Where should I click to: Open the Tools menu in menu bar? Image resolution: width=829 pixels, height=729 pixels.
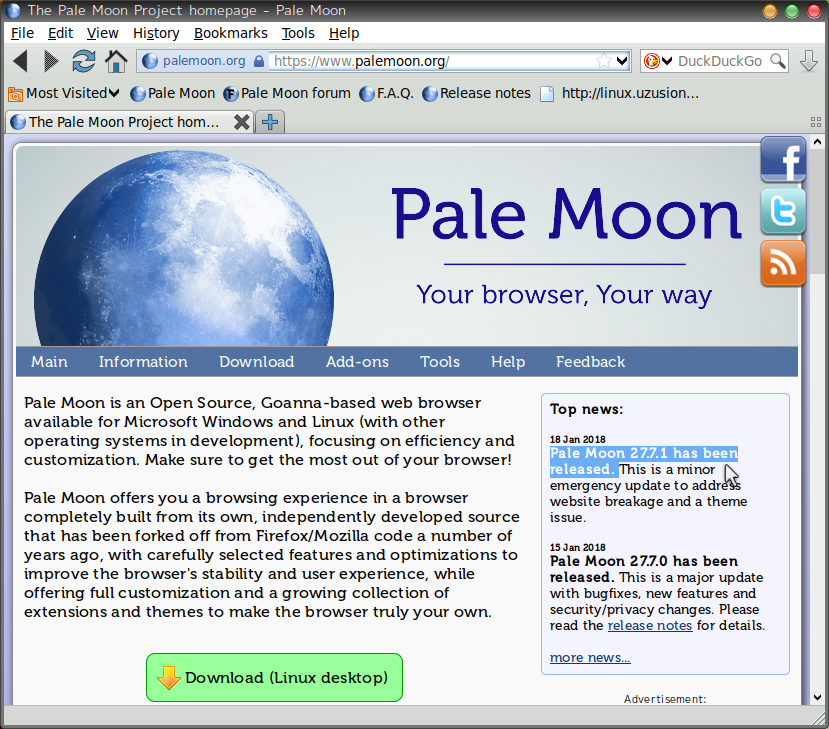point(298,33)
